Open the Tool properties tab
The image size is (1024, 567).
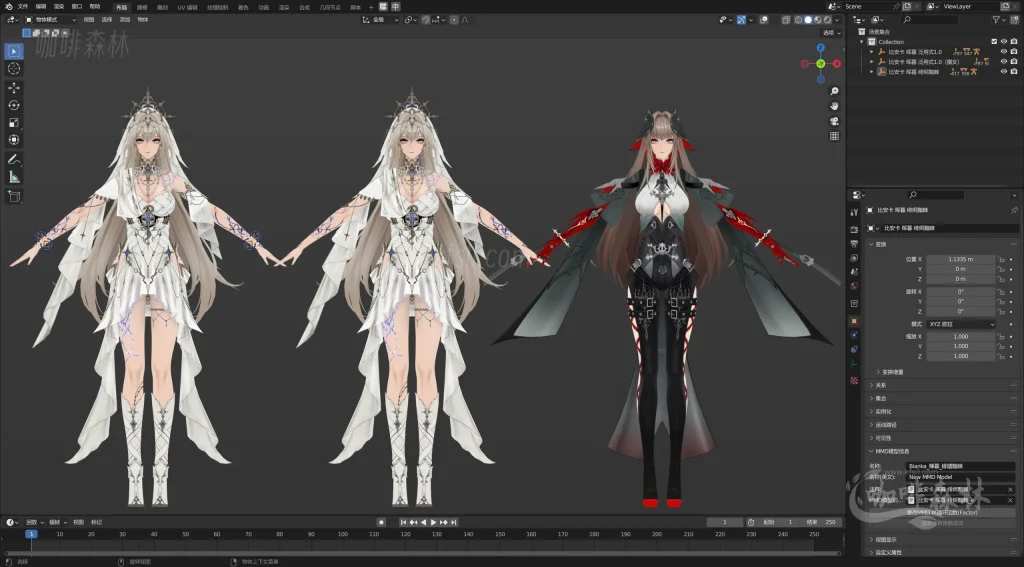[854, 212]
